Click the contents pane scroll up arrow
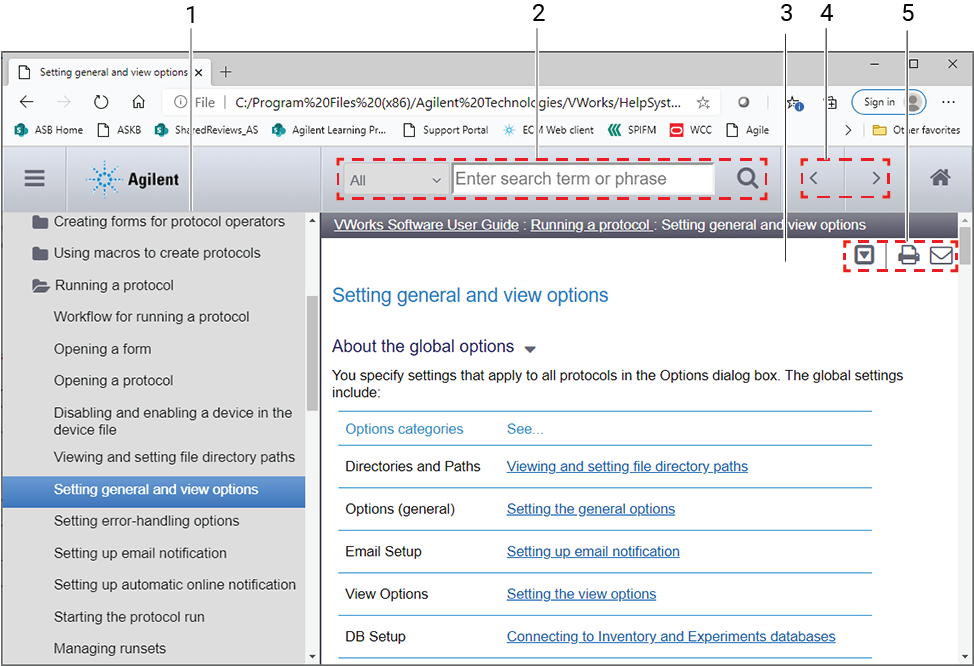 tap(312, 221)
